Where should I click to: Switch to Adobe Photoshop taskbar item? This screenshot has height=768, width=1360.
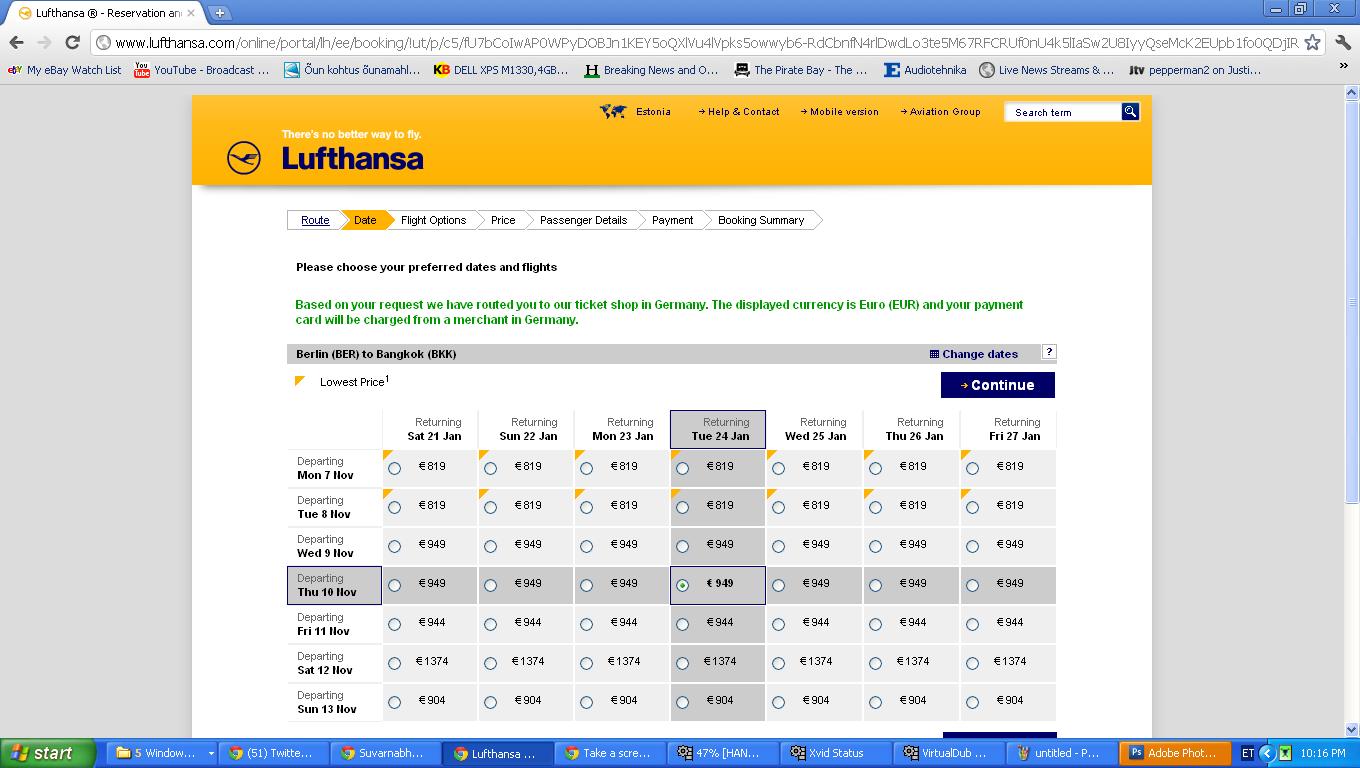point(1174,753)
